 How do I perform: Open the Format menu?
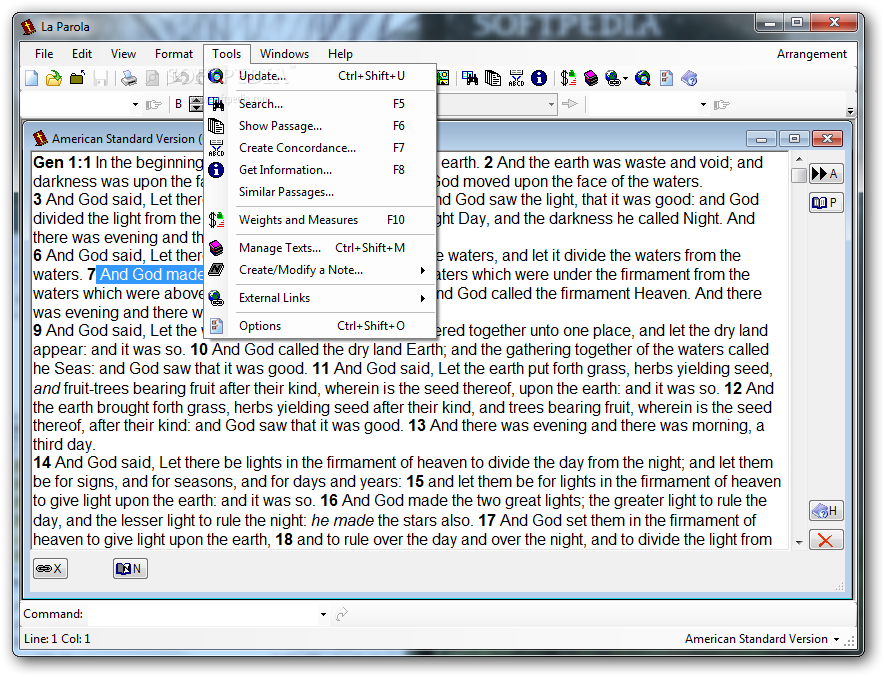pos(174,54)
